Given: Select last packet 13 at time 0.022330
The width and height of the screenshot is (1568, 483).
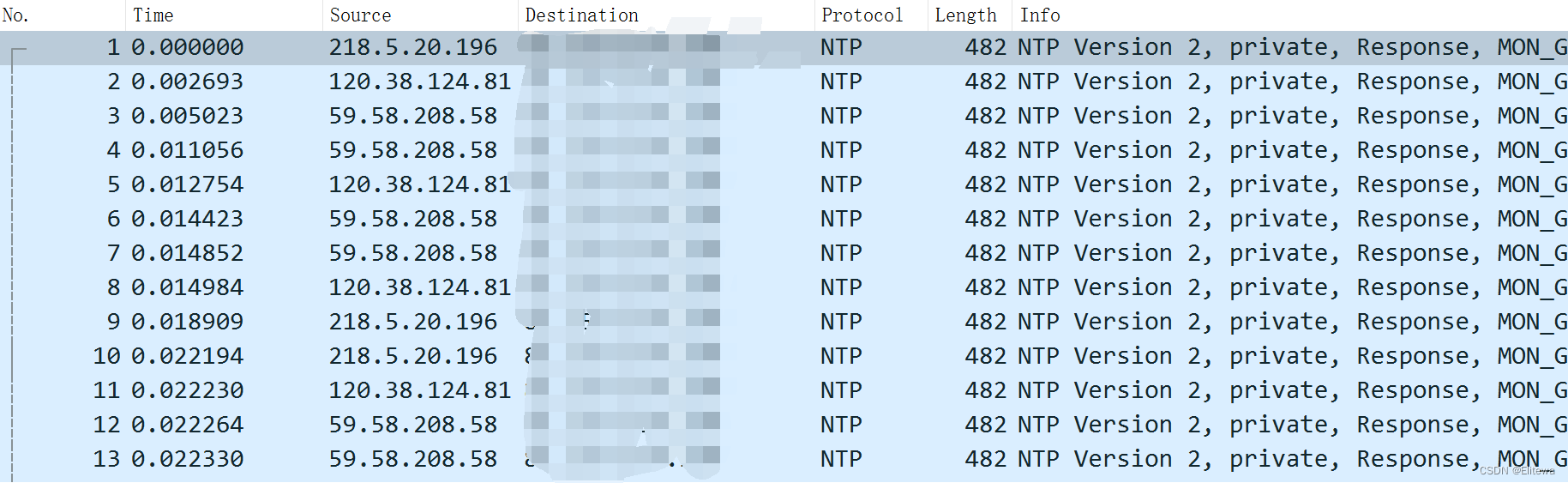Looking at the screenshot, I should (x=187, y=460).
